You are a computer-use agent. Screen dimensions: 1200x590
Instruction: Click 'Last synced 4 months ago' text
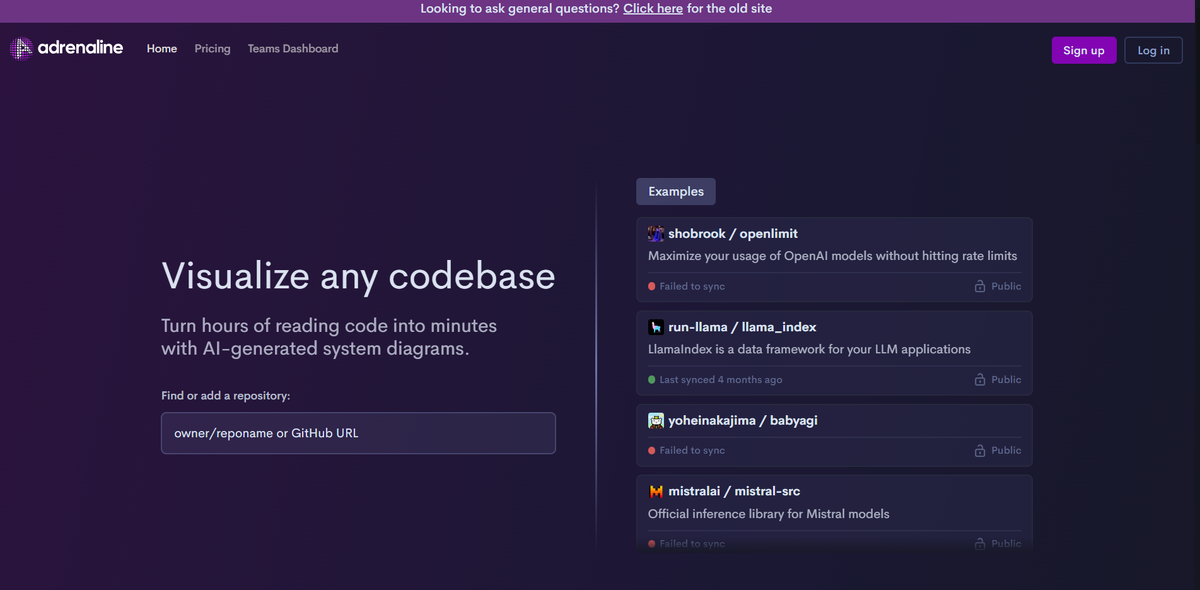721,380
